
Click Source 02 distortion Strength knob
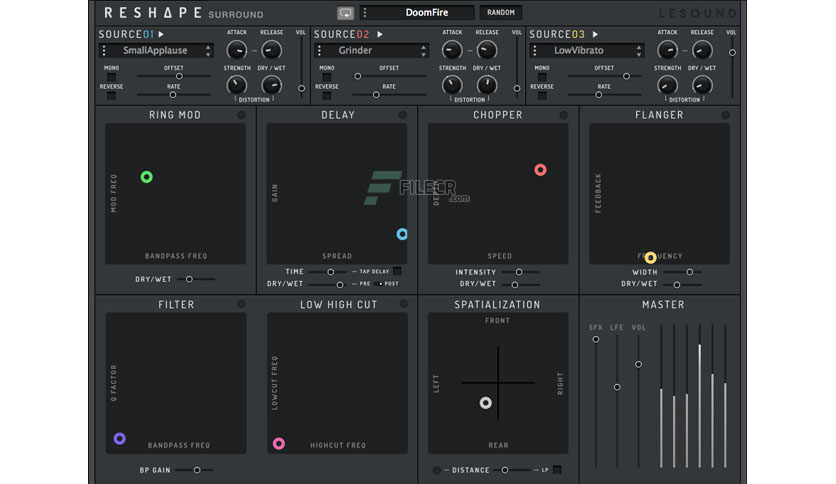pyautogui.click(x=452, y=85)
